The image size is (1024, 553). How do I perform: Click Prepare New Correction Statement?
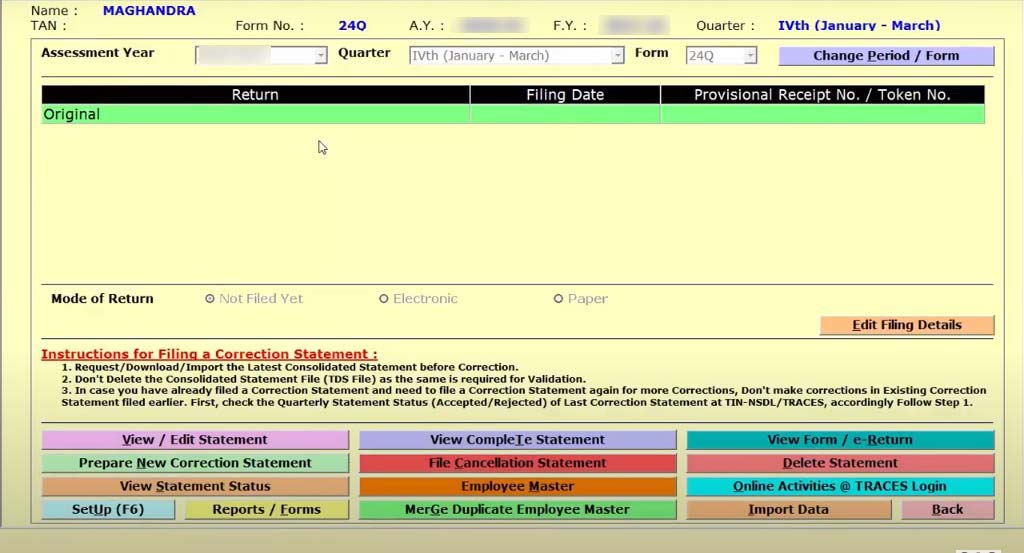[195, 463]
